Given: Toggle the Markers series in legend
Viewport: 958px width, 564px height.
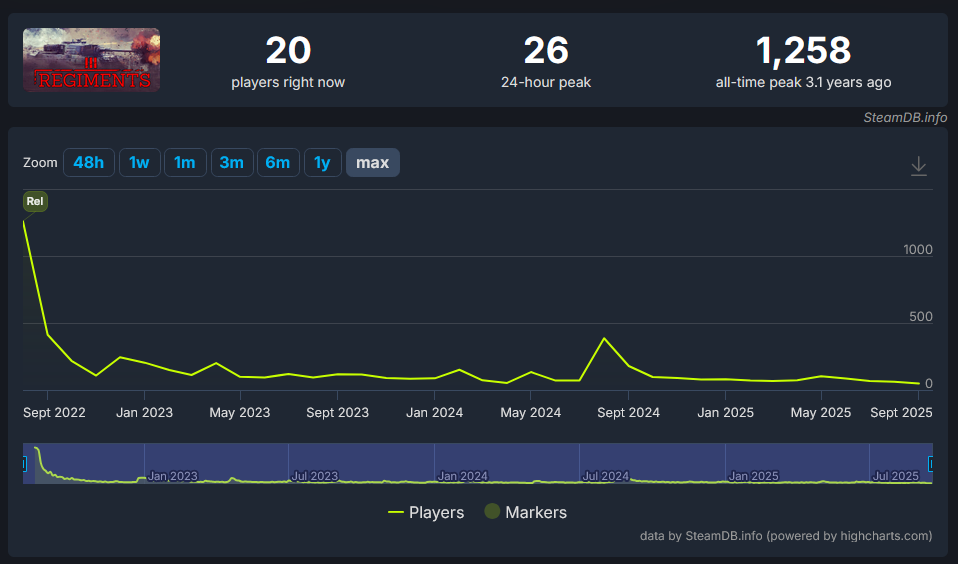Looking at the screenshot, I should (x=525, y=512).
